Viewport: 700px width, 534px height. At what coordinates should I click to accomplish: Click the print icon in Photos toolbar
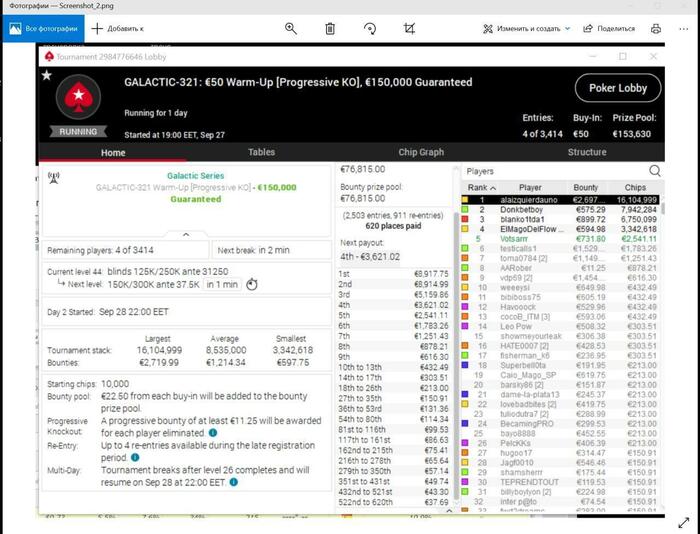click(x=656, y=29)
